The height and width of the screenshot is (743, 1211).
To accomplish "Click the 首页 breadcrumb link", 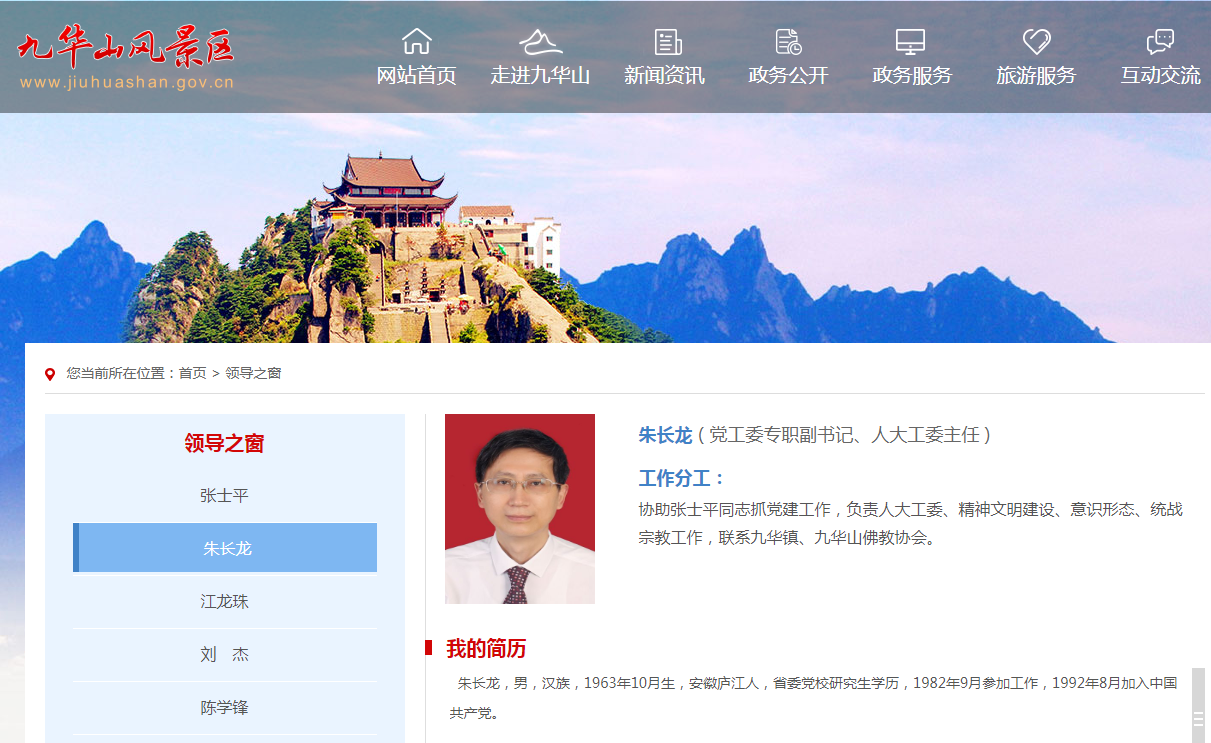I will pos(192,373).
